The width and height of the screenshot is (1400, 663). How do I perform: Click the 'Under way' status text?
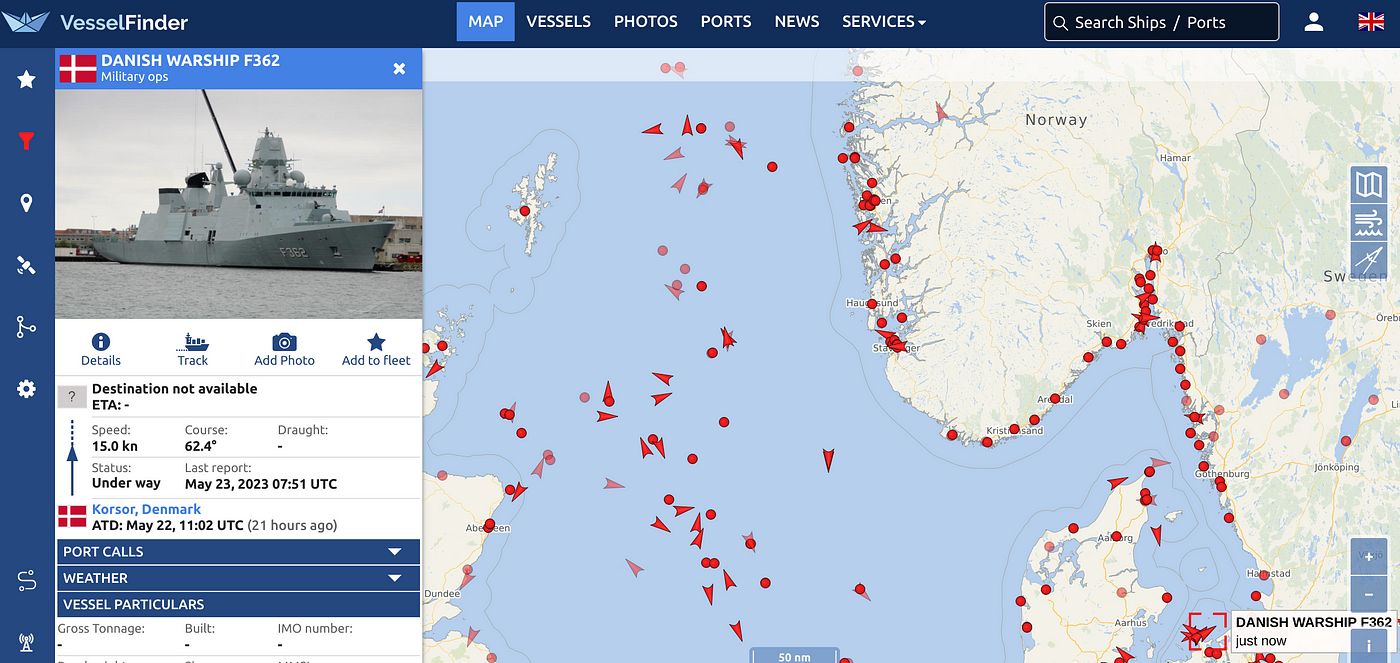tap(126, 484)
